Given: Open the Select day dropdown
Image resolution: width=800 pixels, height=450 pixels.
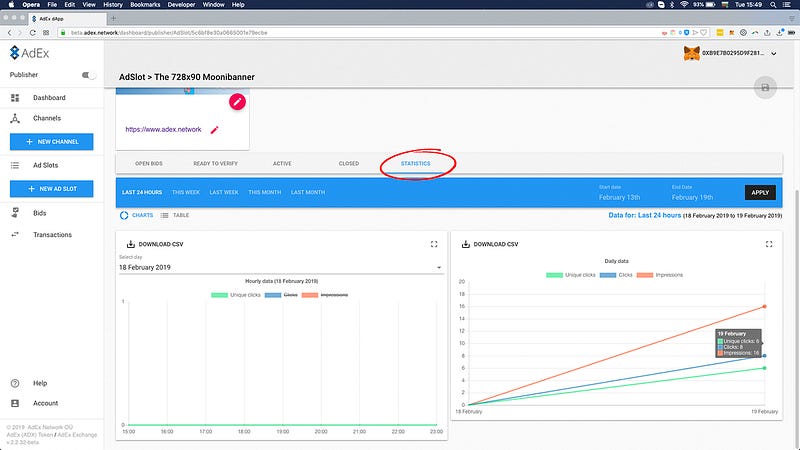Looking at the screenshot, I should [280, 268].
